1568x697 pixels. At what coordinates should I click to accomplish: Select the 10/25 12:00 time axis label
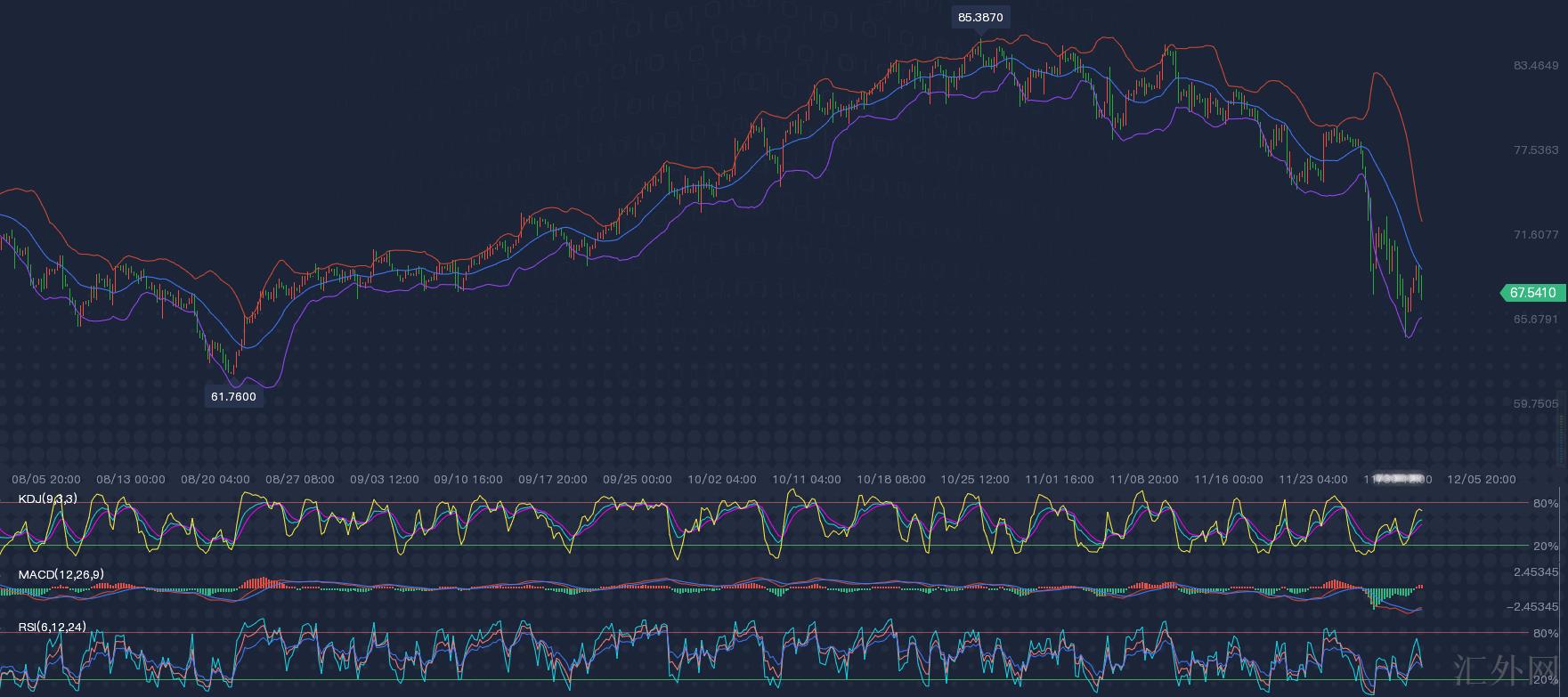tap(975, 479)
